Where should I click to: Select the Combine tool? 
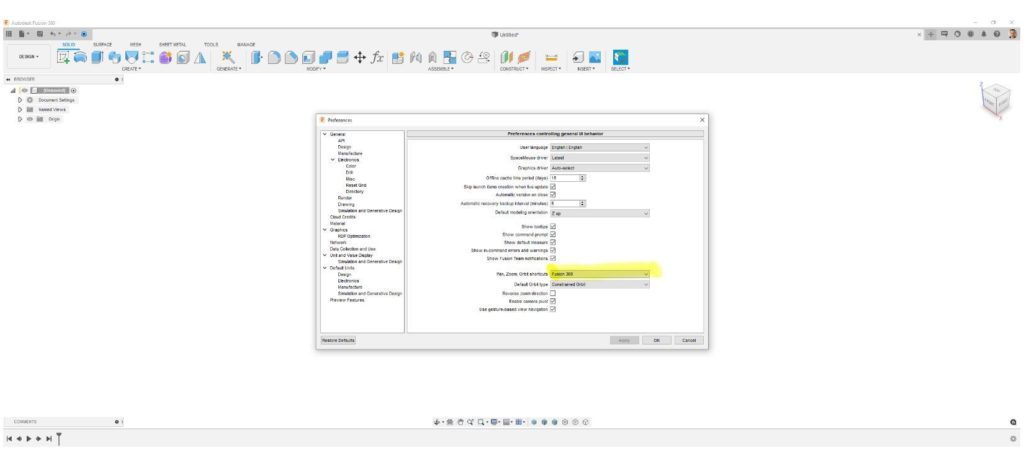click(x=325, y=57)
